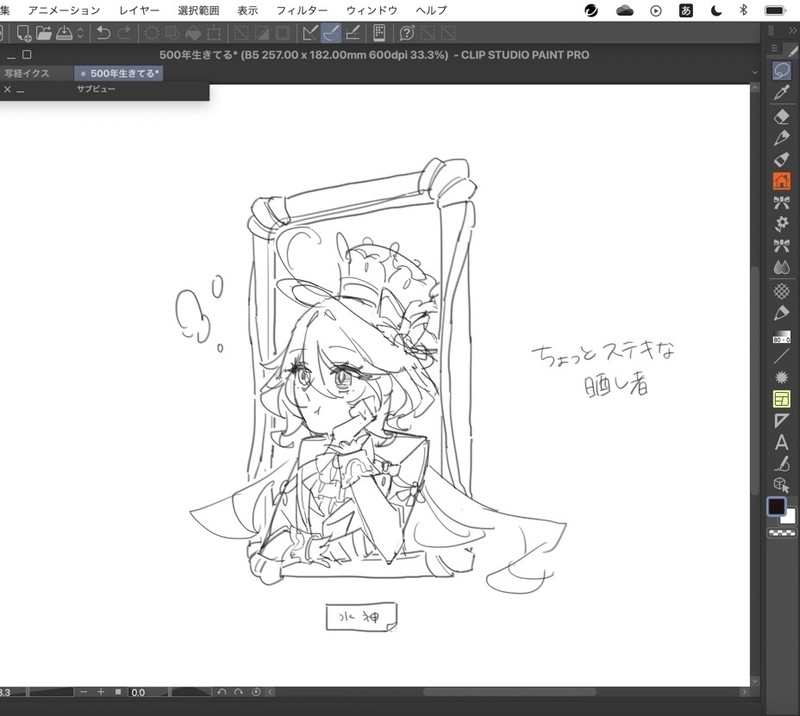
Task: Open smartphone connection icon in toolbar
Action: coord(379,33)
